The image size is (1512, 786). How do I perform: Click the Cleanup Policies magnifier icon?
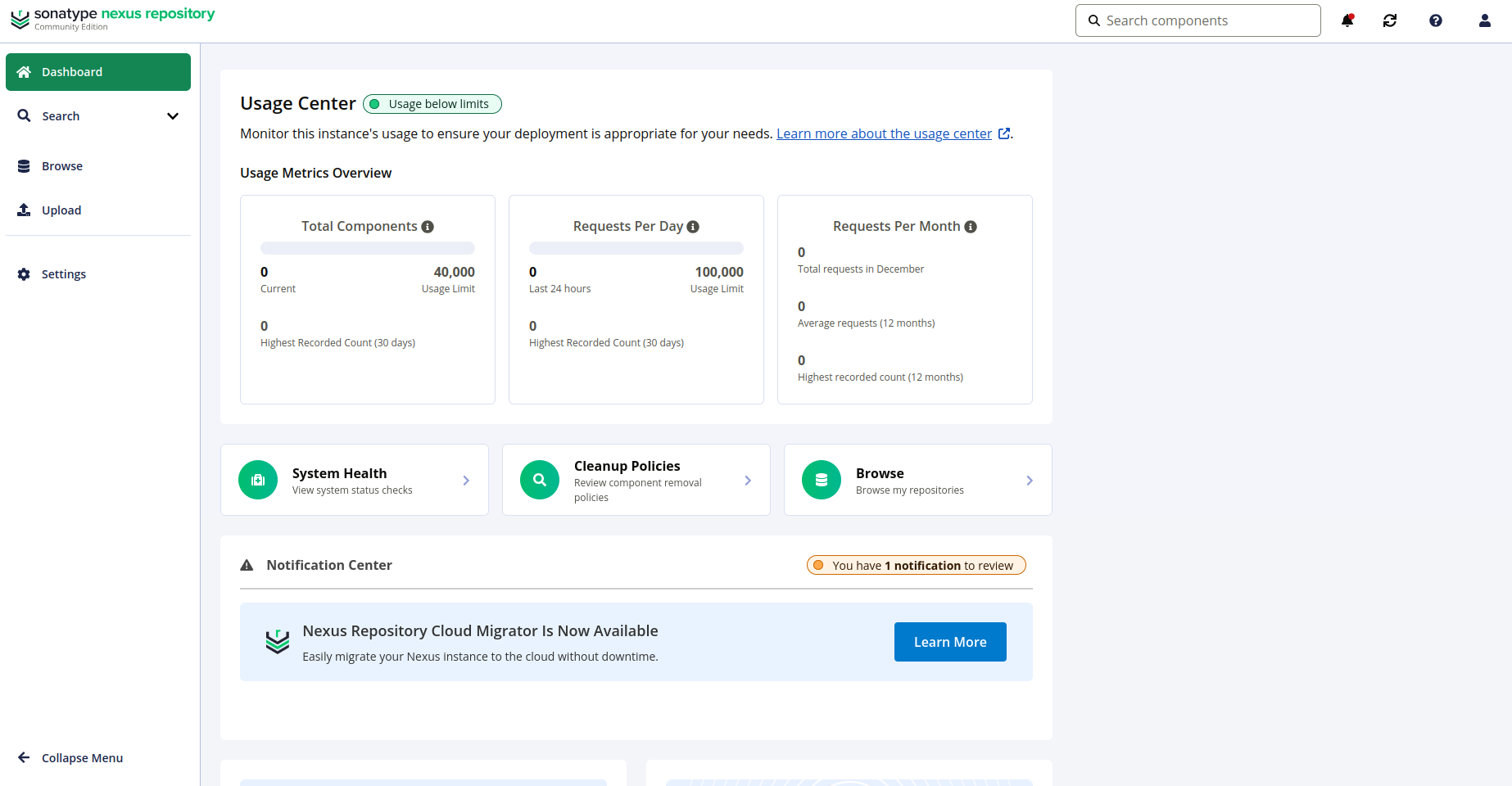click(540, 480)
